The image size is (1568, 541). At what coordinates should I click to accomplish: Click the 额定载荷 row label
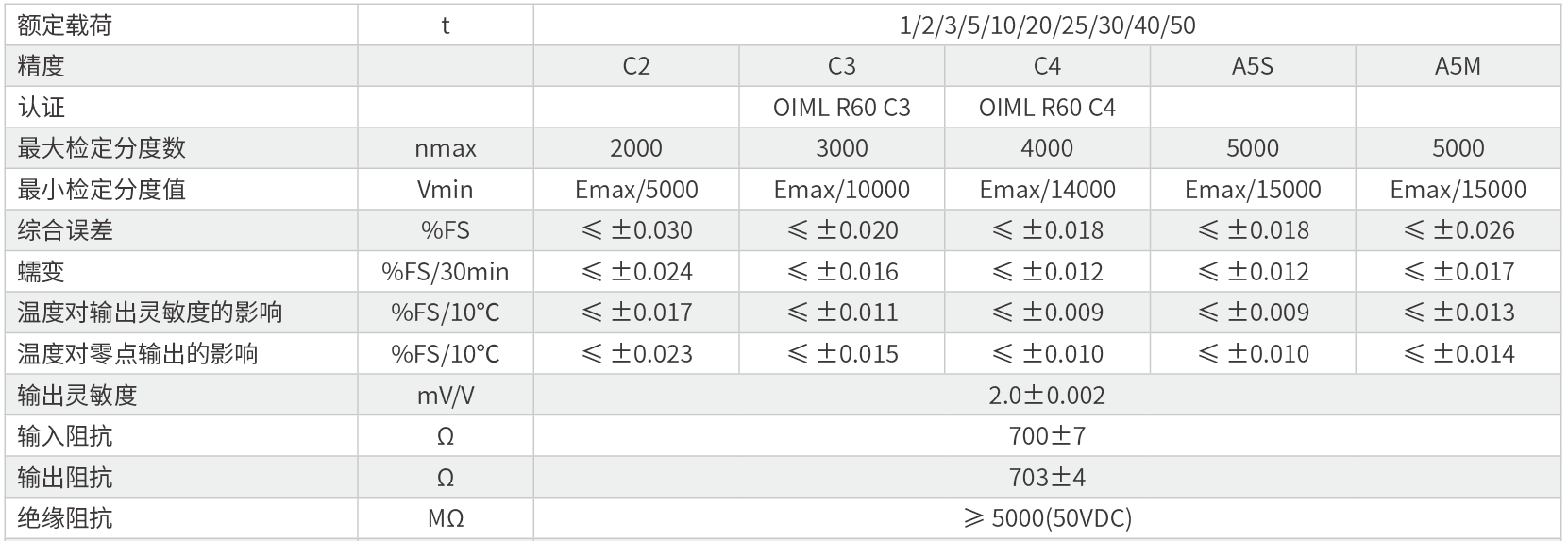65,25
